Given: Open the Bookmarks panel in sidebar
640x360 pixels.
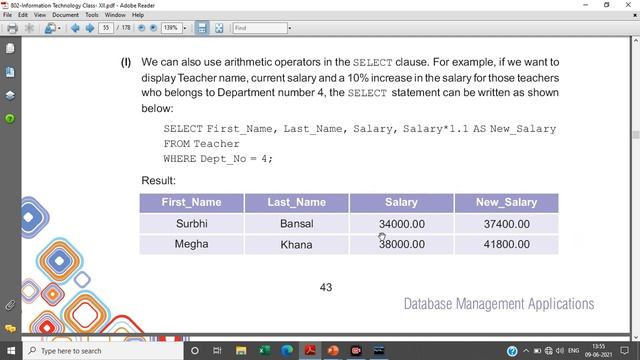Looking at the screenshot, I should click(10, 72).
